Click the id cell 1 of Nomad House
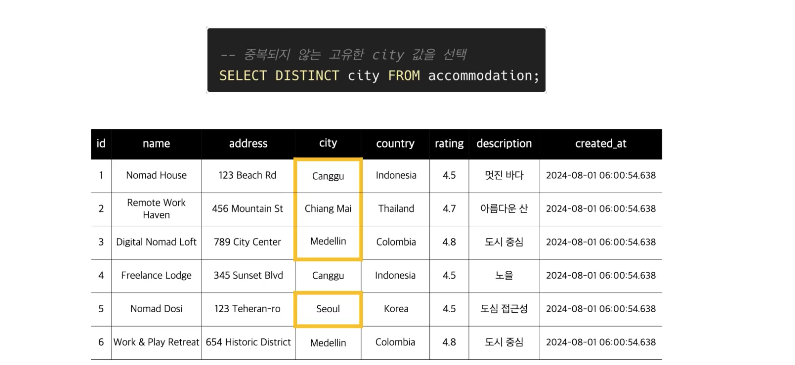The image size is (795, 365). (x=101, y=175)
